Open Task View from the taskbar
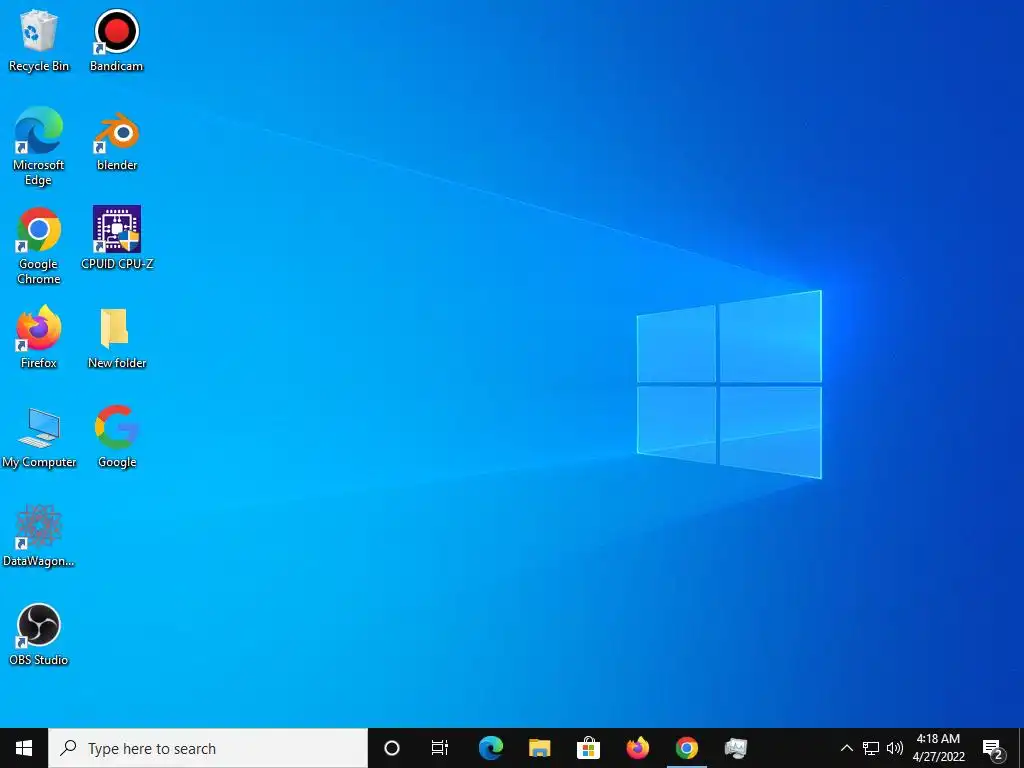 coord(440,748)
